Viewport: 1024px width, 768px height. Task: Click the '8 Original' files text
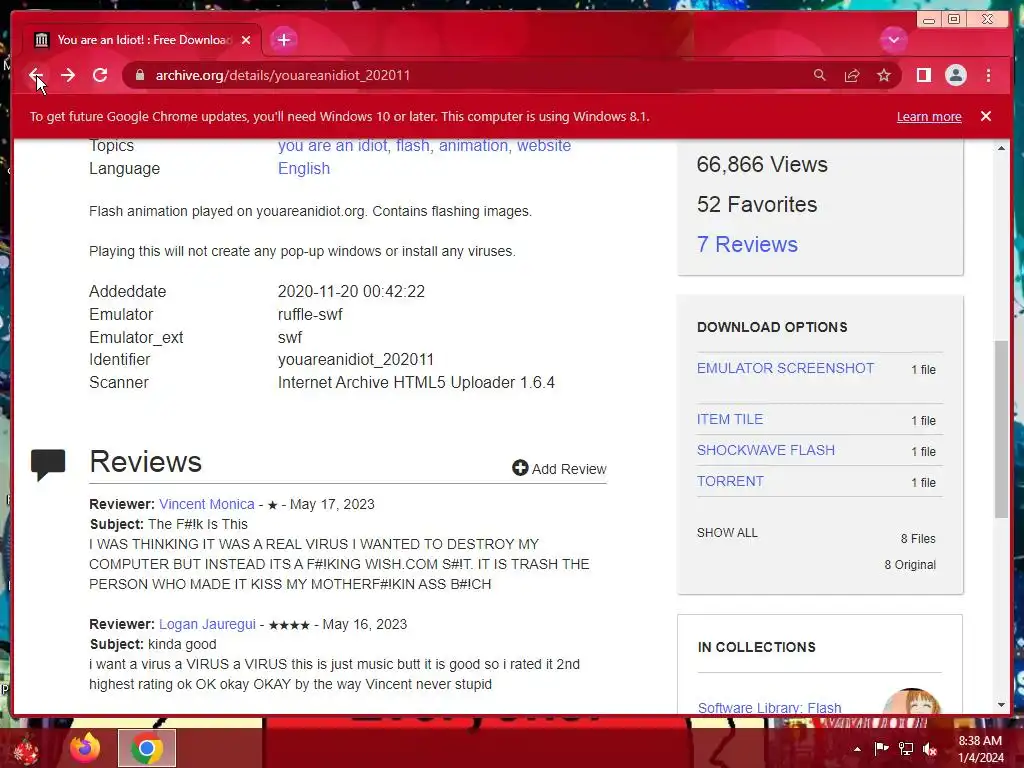coord(910,565)
